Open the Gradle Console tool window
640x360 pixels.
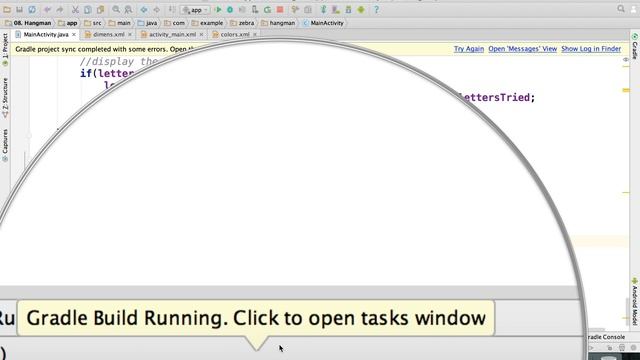click(606, 337)
